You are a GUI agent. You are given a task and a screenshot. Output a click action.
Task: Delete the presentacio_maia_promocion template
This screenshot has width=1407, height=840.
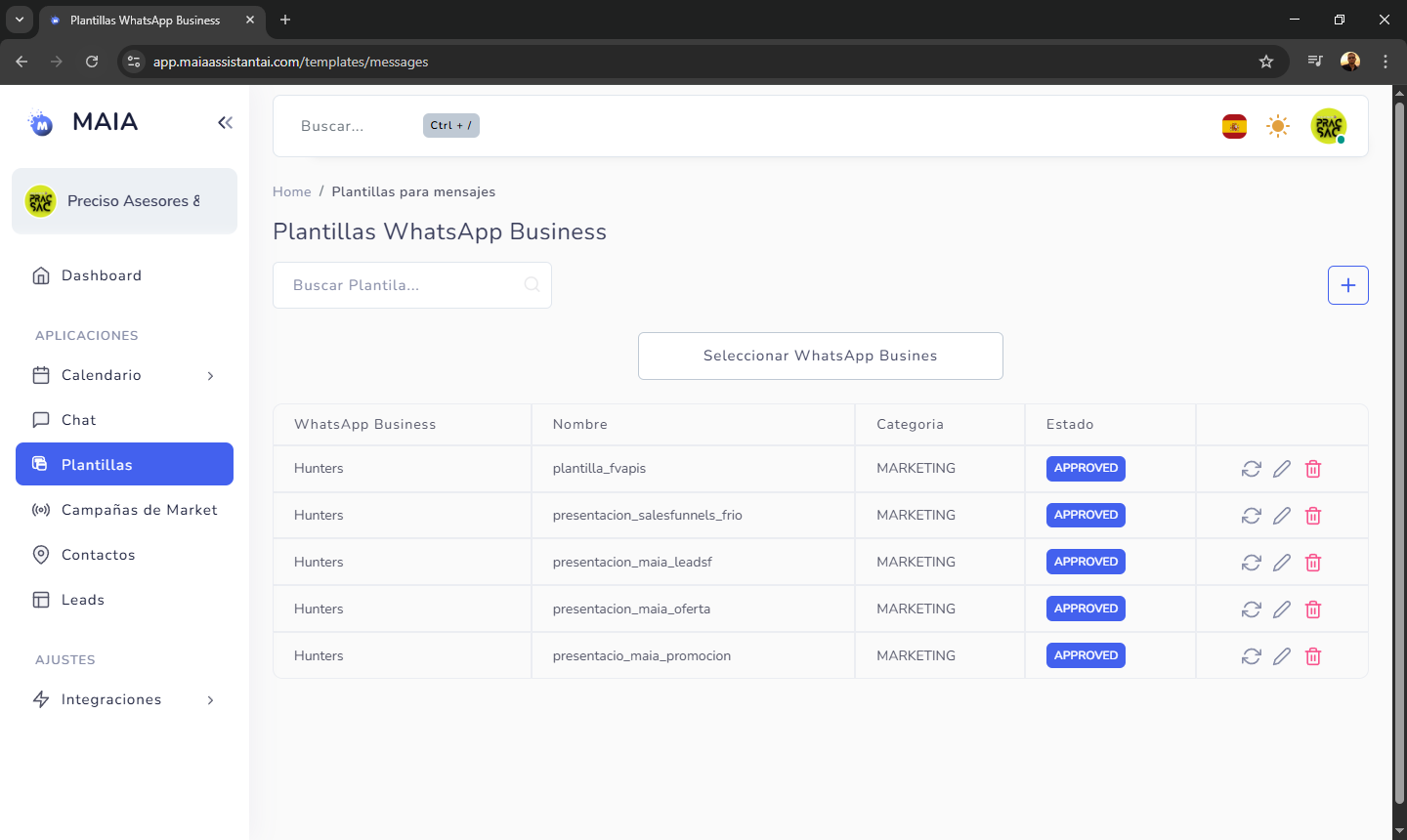[x=1313, y=656]
